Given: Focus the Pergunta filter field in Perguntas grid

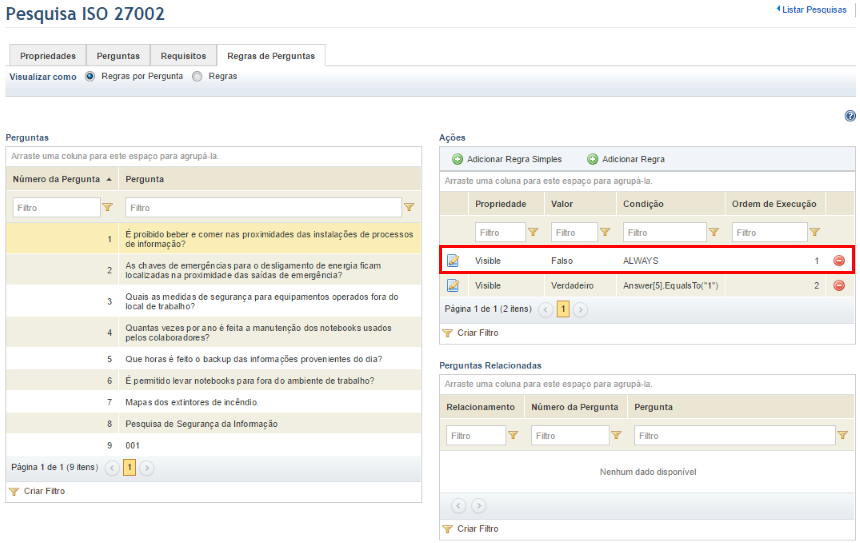Looking at the screenshot, I should [264, 207].
